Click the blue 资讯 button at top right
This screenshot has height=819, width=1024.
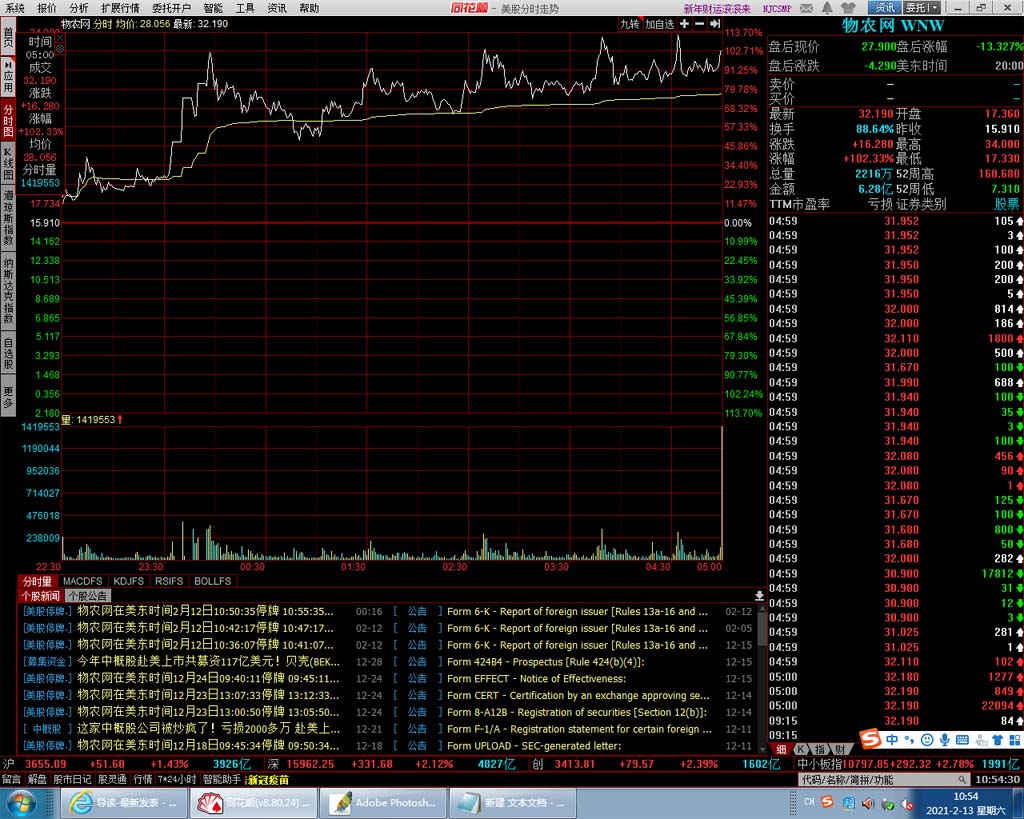click(885, 8)
